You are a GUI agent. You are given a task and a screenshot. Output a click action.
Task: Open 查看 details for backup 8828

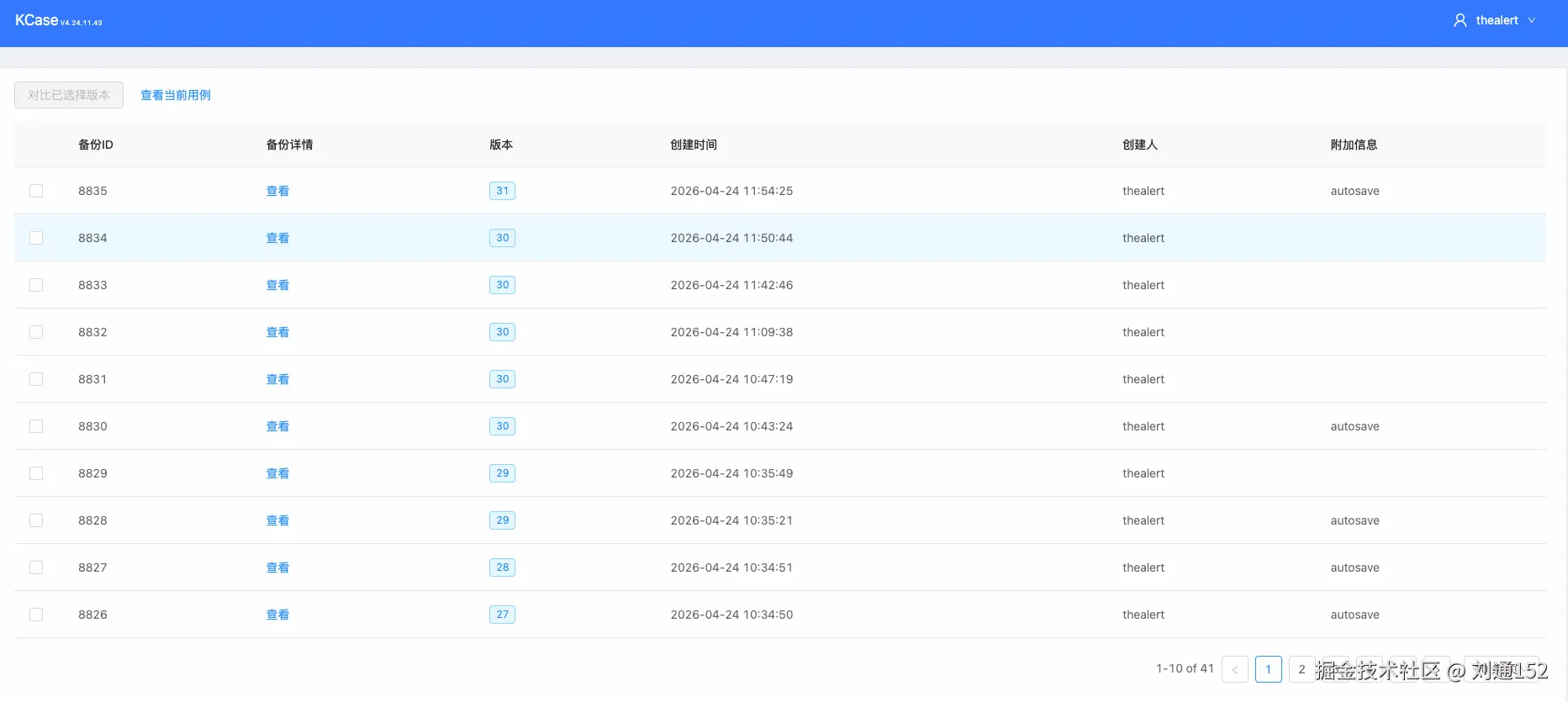point(277,520)
